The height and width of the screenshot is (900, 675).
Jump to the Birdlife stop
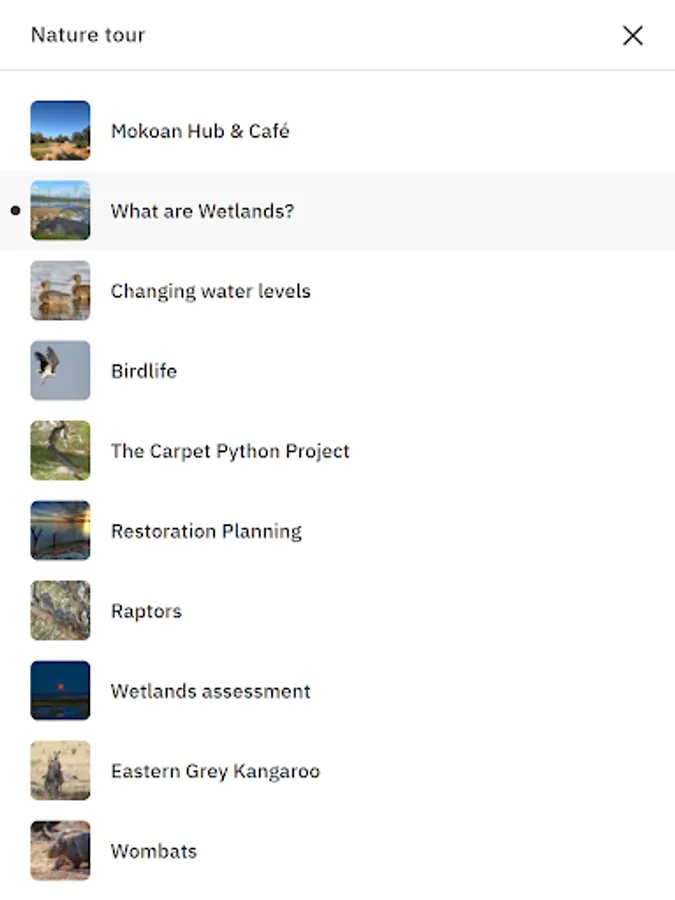click(x=144, y=371)
